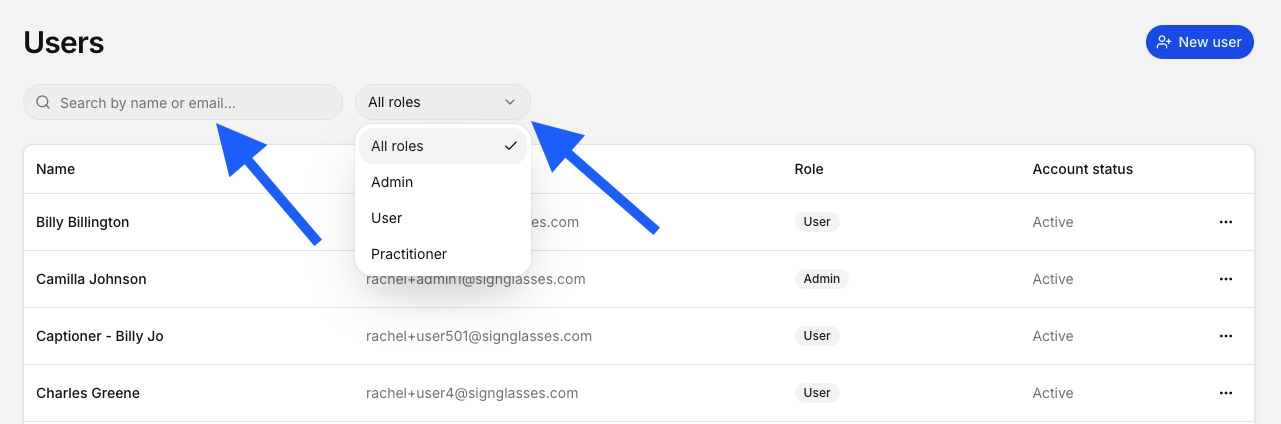Click the Name column header
1281x424 pixels.
(x=56, y=169)
